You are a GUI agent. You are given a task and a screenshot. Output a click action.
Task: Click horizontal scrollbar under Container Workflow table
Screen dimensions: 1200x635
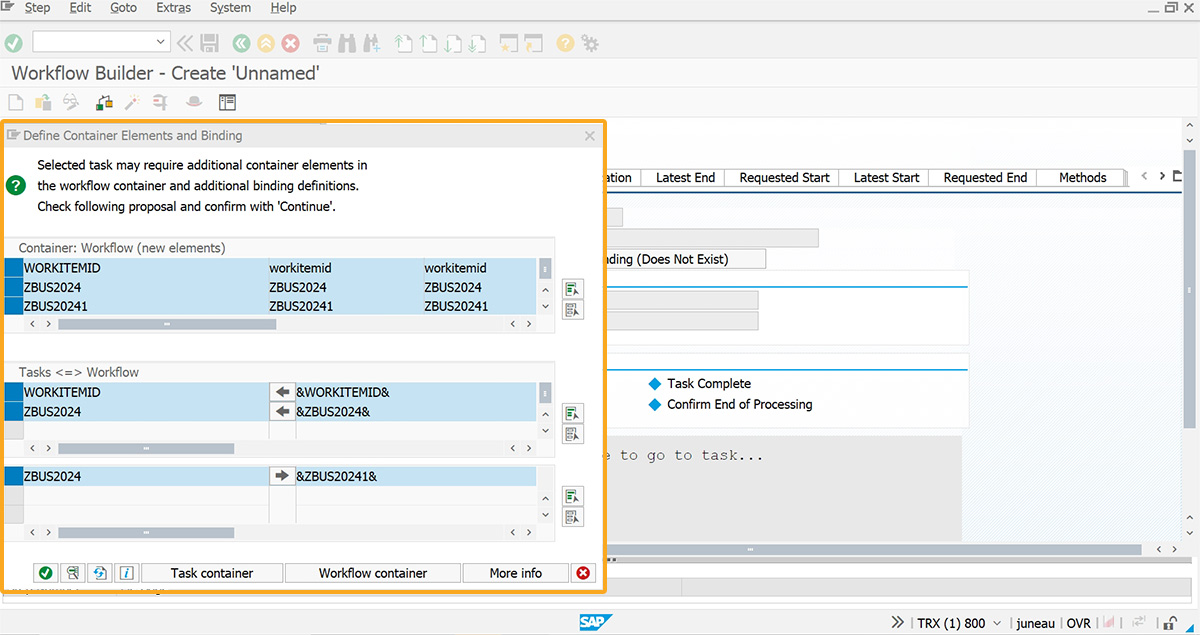point(166,324)
